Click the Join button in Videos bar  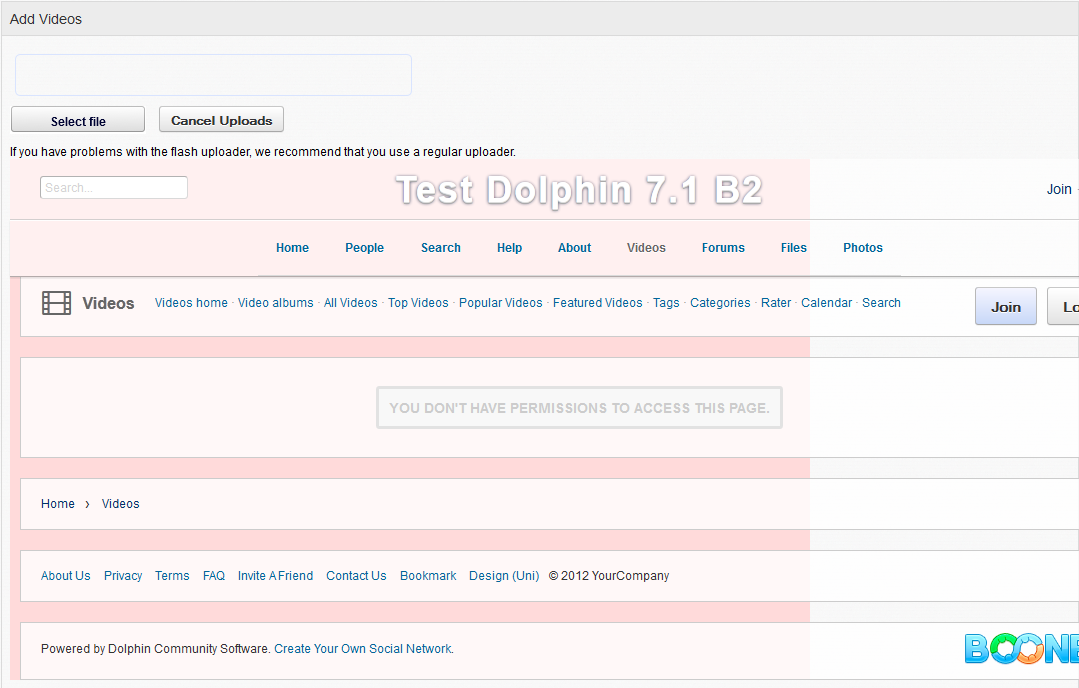[1005, 307]
